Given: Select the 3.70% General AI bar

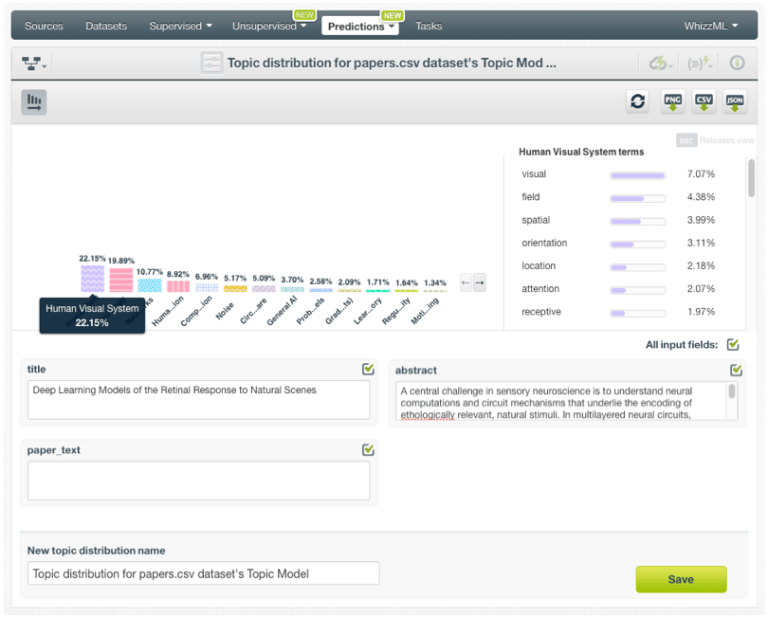Looking at the screenshot, I should pos(292,290).
